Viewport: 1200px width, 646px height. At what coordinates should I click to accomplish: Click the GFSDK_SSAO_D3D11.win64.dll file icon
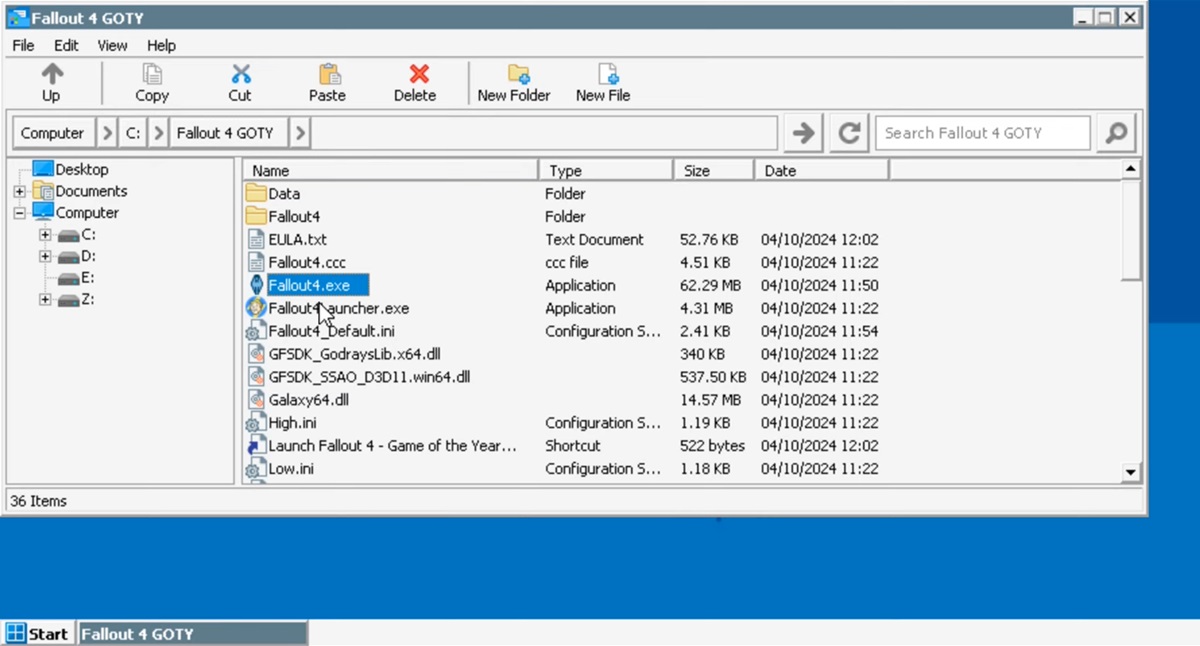pos(256,377)
